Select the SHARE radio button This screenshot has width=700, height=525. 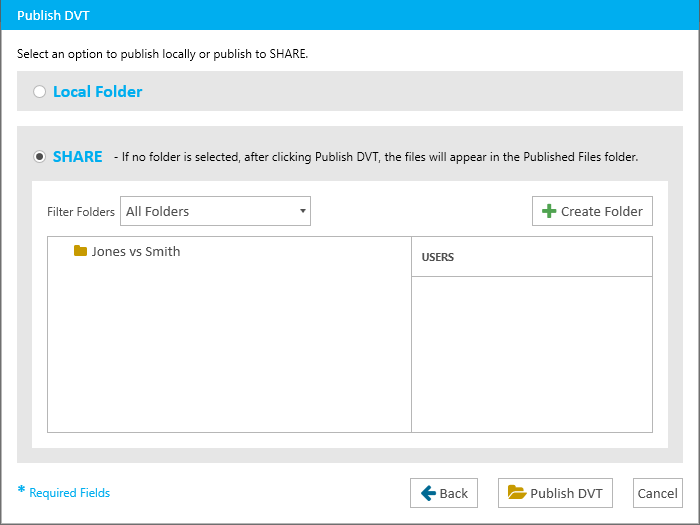[x=39, y=157]
